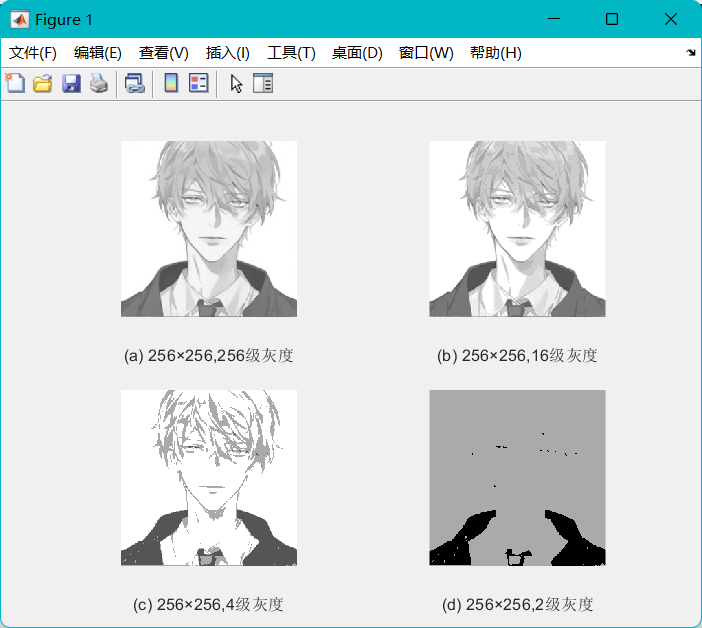Image resolution: width=702 pixels, height=628 pixels.
Task: Select the 2-level grayscale image
Action: pyautogui.click(x=517, y=478)
